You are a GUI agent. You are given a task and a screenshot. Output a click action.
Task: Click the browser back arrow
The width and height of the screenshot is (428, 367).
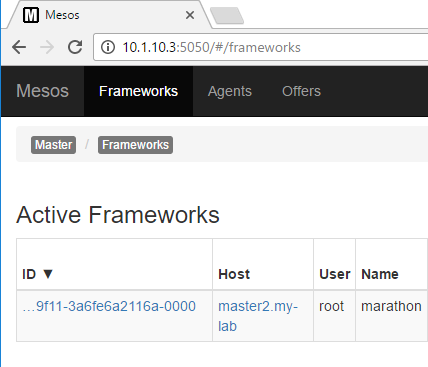point(19,47)
